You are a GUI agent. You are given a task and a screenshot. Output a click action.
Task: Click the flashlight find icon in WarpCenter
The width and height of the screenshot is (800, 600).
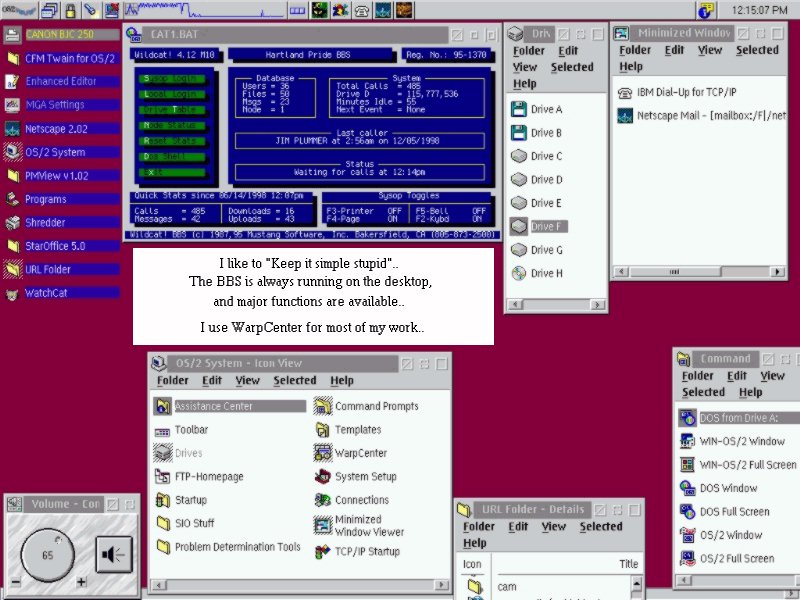pos(91,10)
